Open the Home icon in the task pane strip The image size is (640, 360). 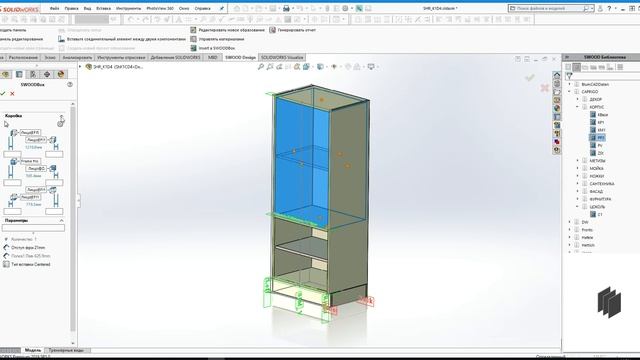click(557, 75)
